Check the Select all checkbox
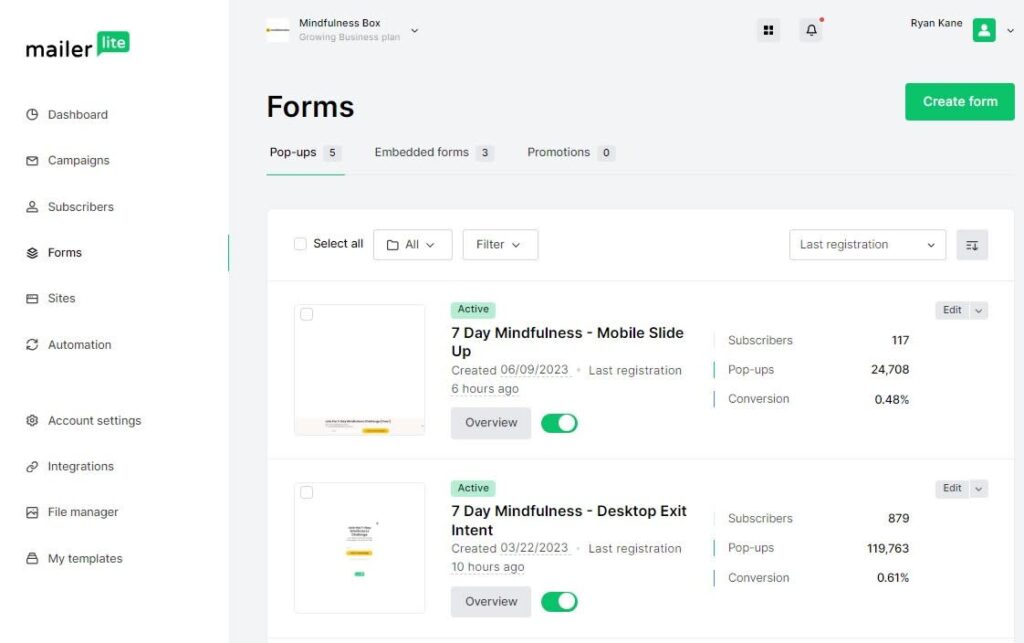1024x643 pixels. (x=300, y=244)
